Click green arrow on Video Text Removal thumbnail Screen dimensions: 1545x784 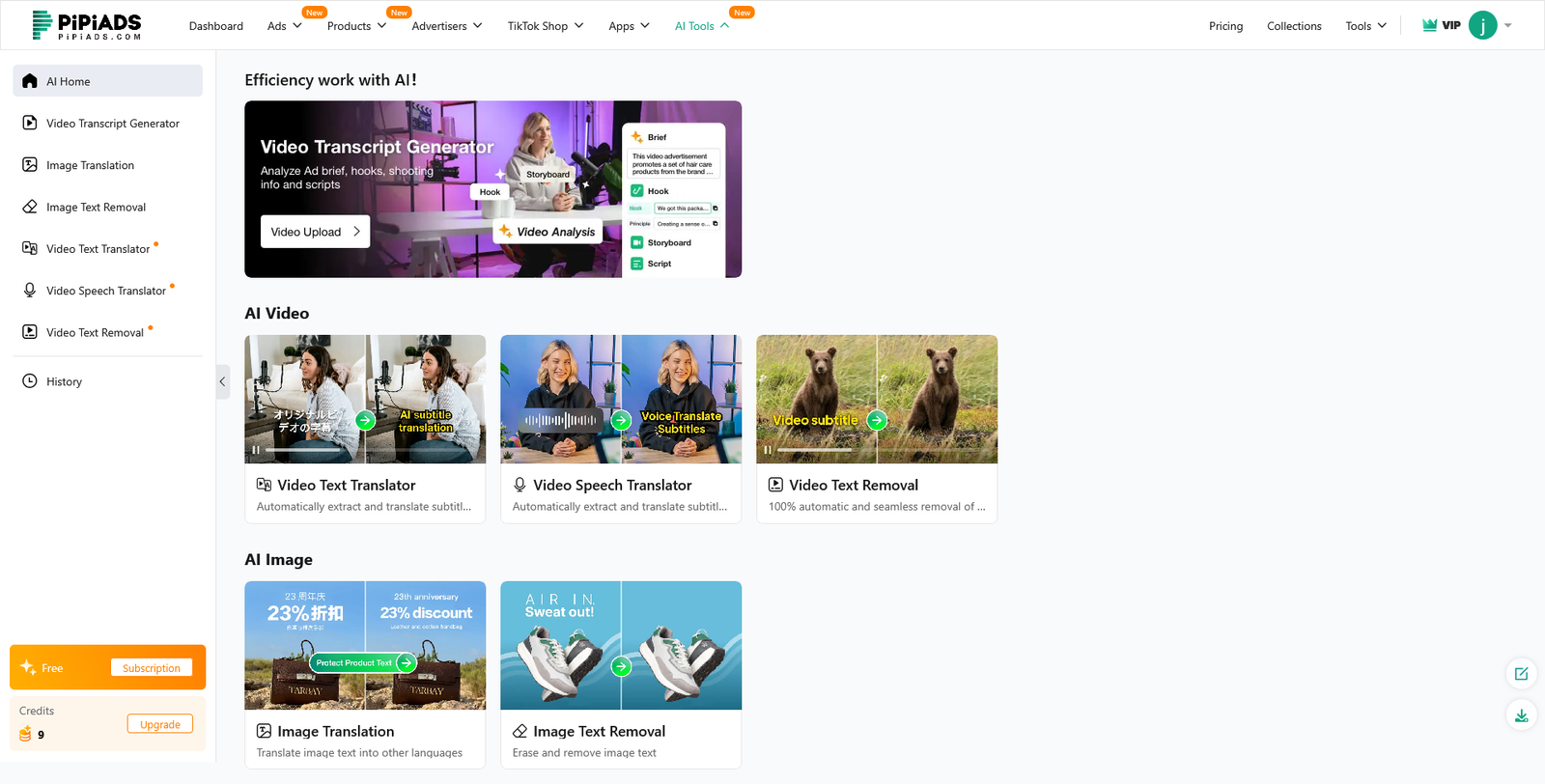click(877, 420)
